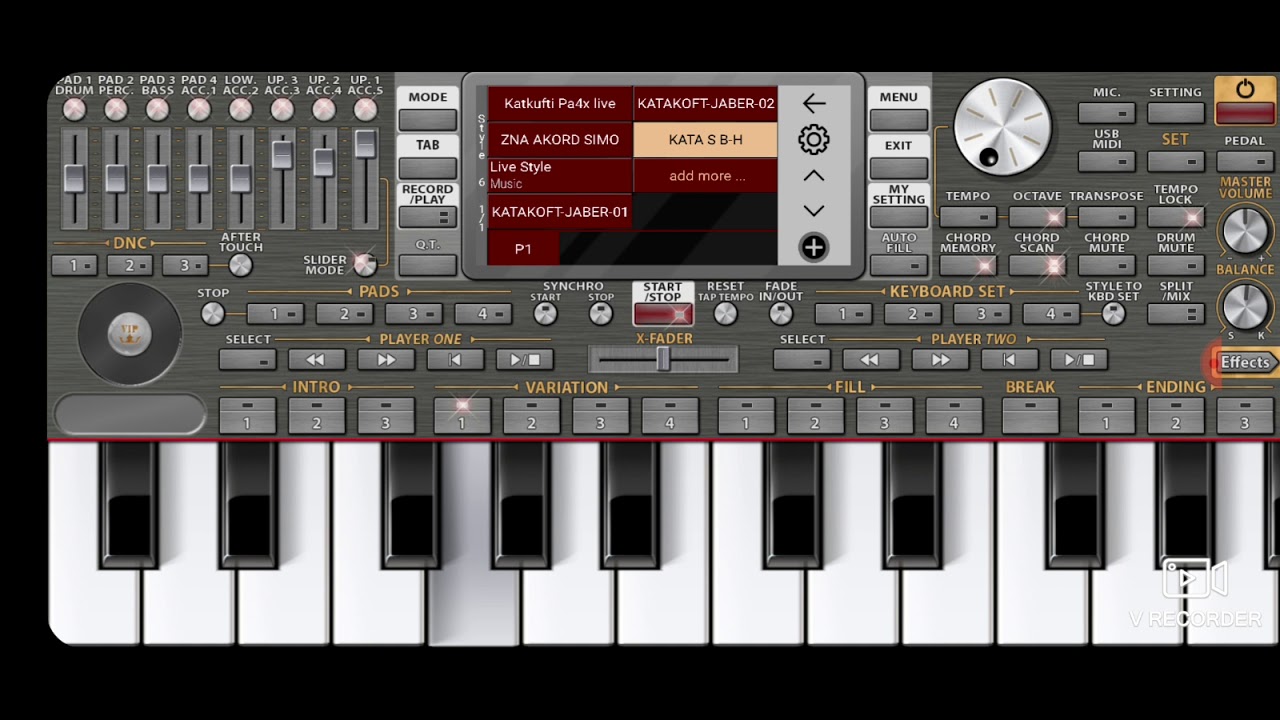Tap the up chevron in display panel
This screenshot has width=1280, height=720.
[814, 176]
